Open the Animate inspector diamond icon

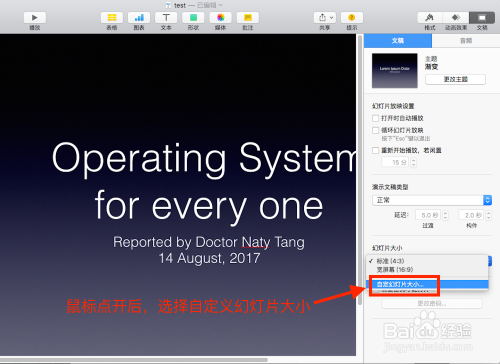[x=456, y=18]
